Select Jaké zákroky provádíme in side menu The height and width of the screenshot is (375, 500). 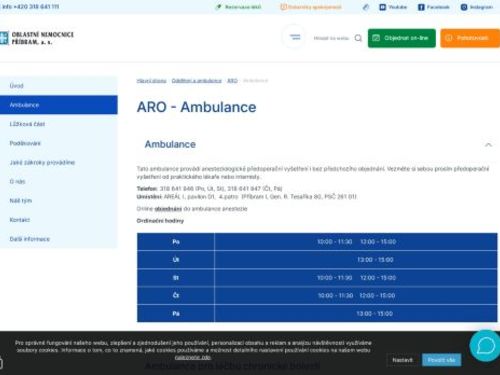59,162
